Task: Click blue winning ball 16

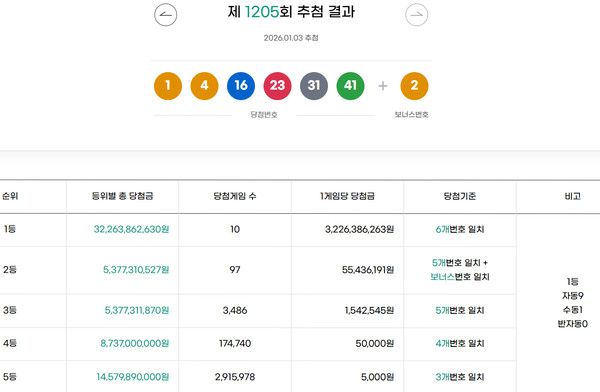Action: (x=241, y=86)
